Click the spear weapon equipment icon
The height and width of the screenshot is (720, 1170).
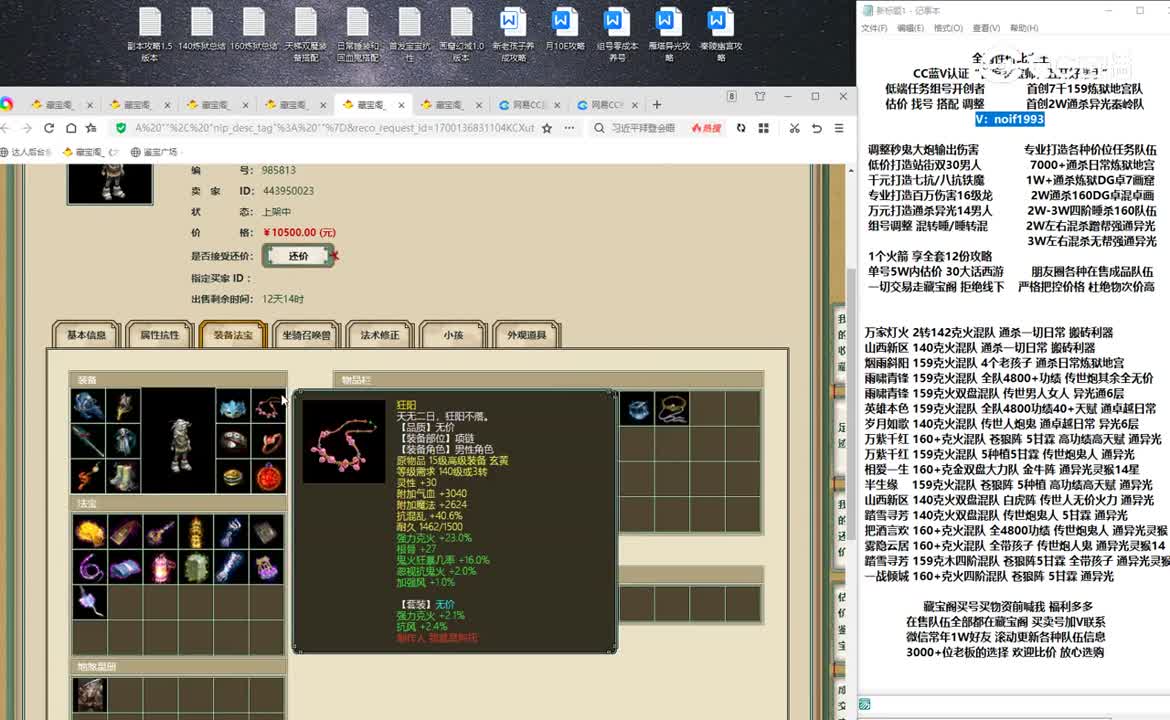tap(88, 441)
